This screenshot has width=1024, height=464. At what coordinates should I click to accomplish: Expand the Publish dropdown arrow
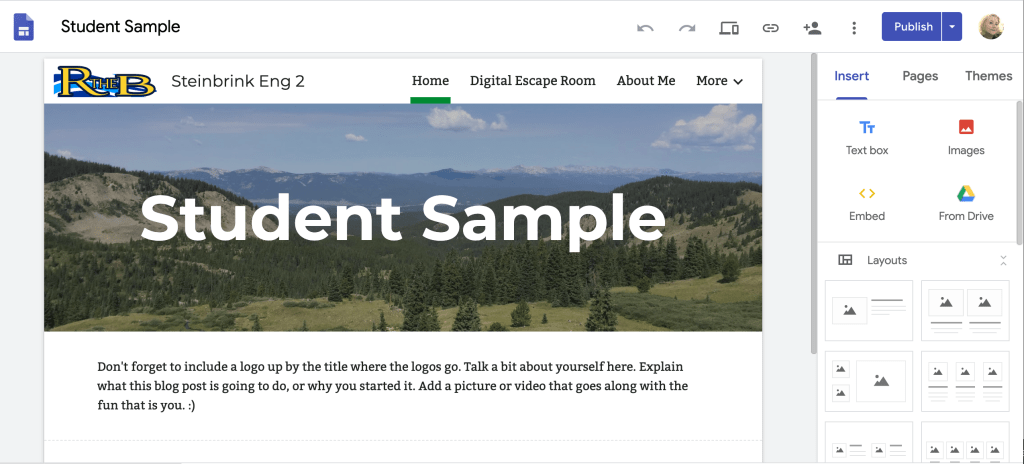pyautogui.click(x=952, y=27)
